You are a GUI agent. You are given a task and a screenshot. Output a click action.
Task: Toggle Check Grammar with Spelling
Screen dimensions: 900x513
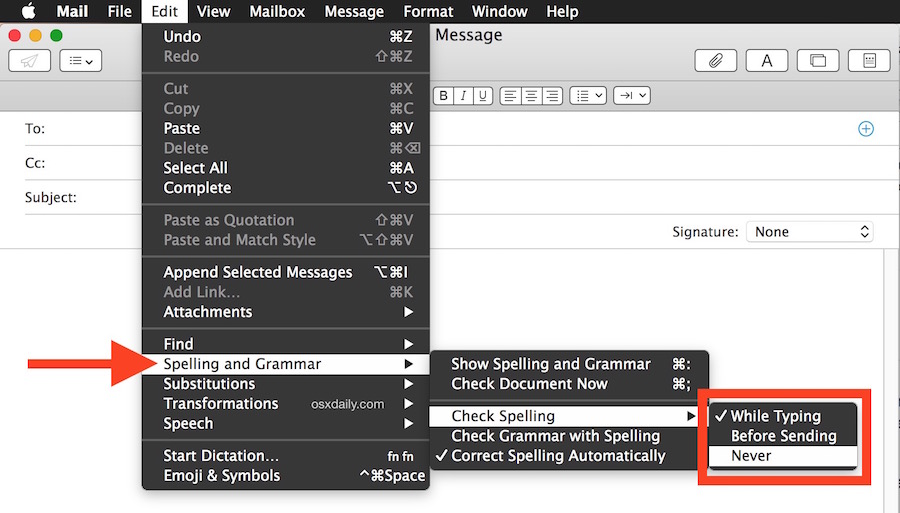point(569,436)
